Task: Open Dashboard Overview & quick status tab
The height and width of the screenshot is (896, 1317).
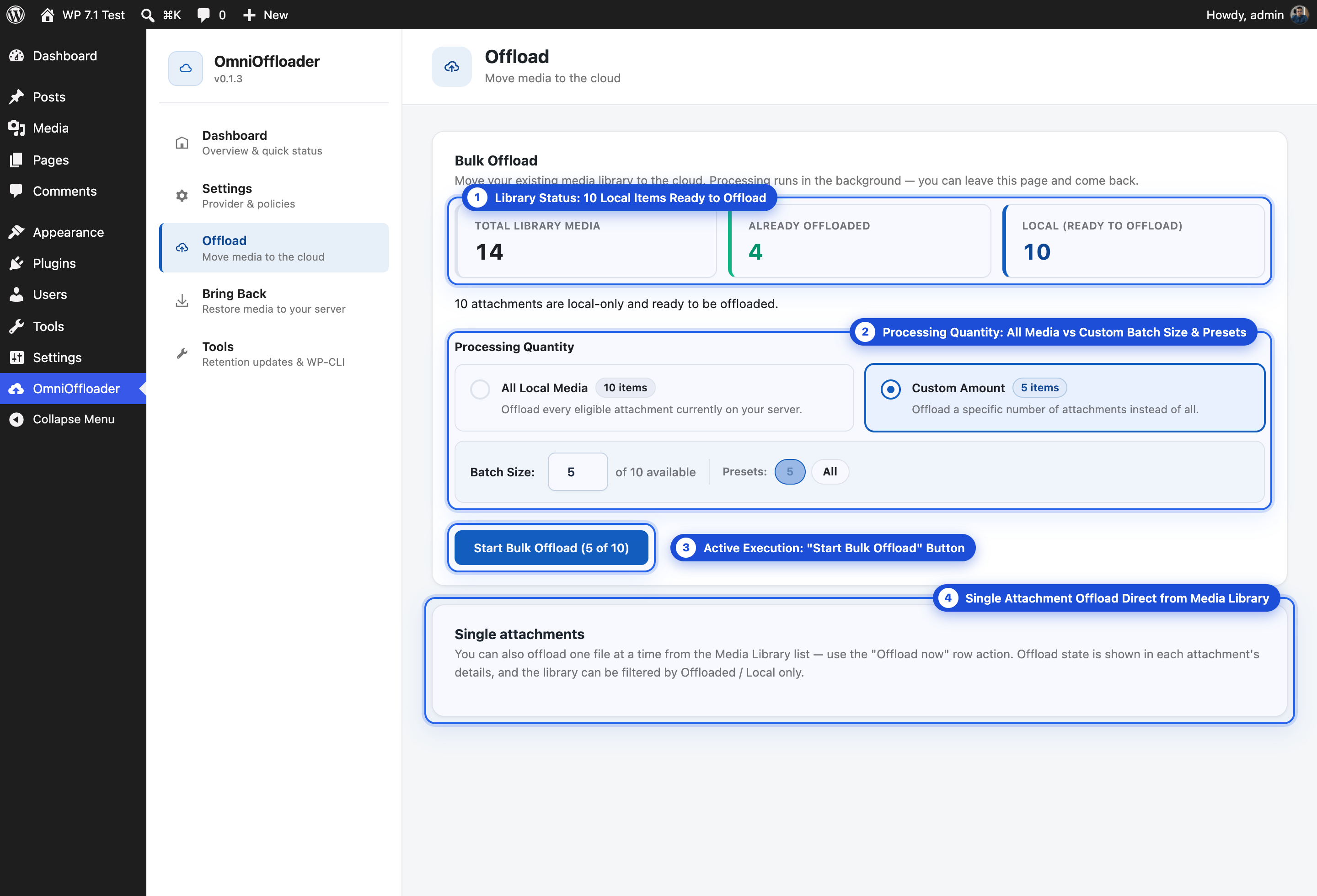Action: (274, 143)
